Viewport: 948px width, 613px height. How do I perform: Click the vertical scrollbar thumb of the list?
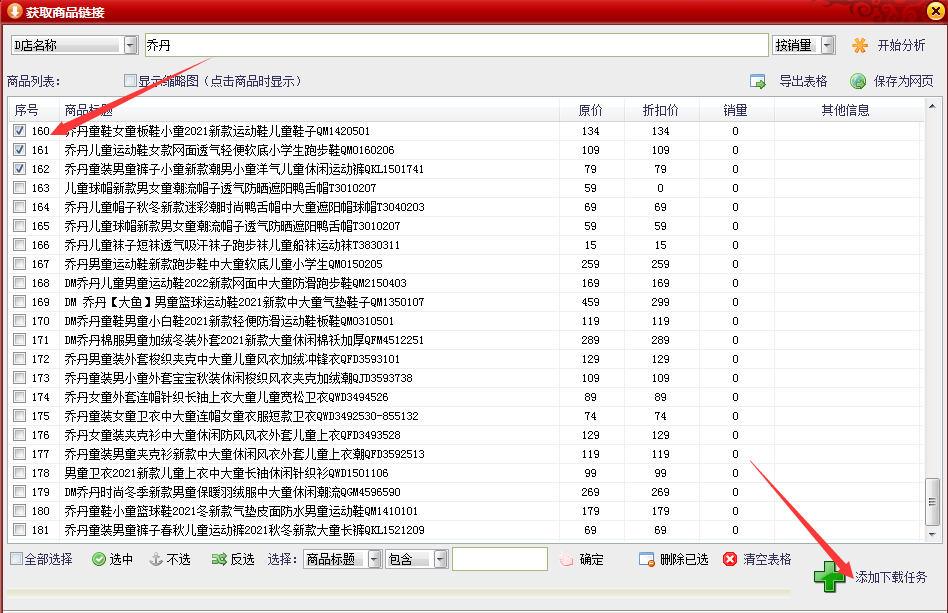pos(932,502)
